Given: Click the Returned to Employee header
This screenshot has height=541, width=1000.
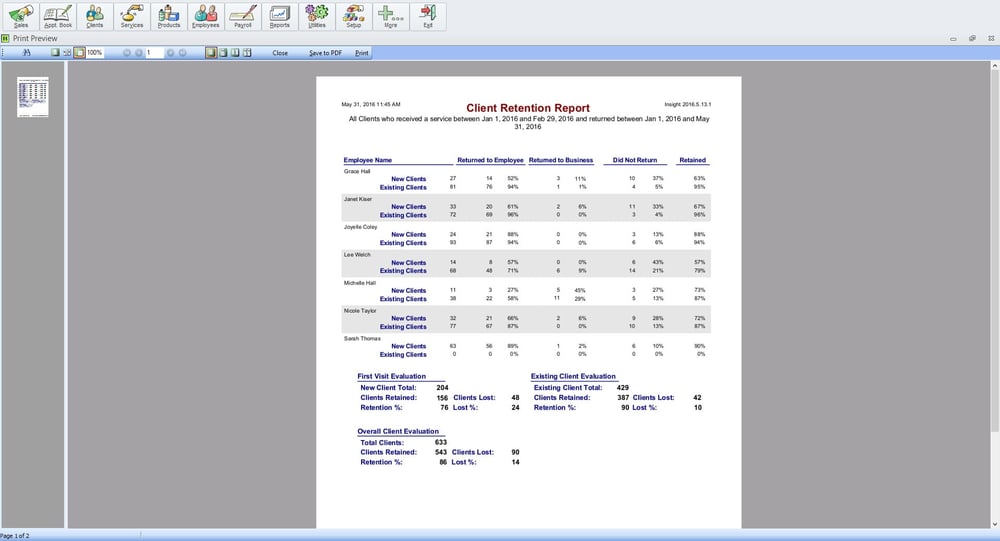Looking at the screenshot, I should pos(490,160).
